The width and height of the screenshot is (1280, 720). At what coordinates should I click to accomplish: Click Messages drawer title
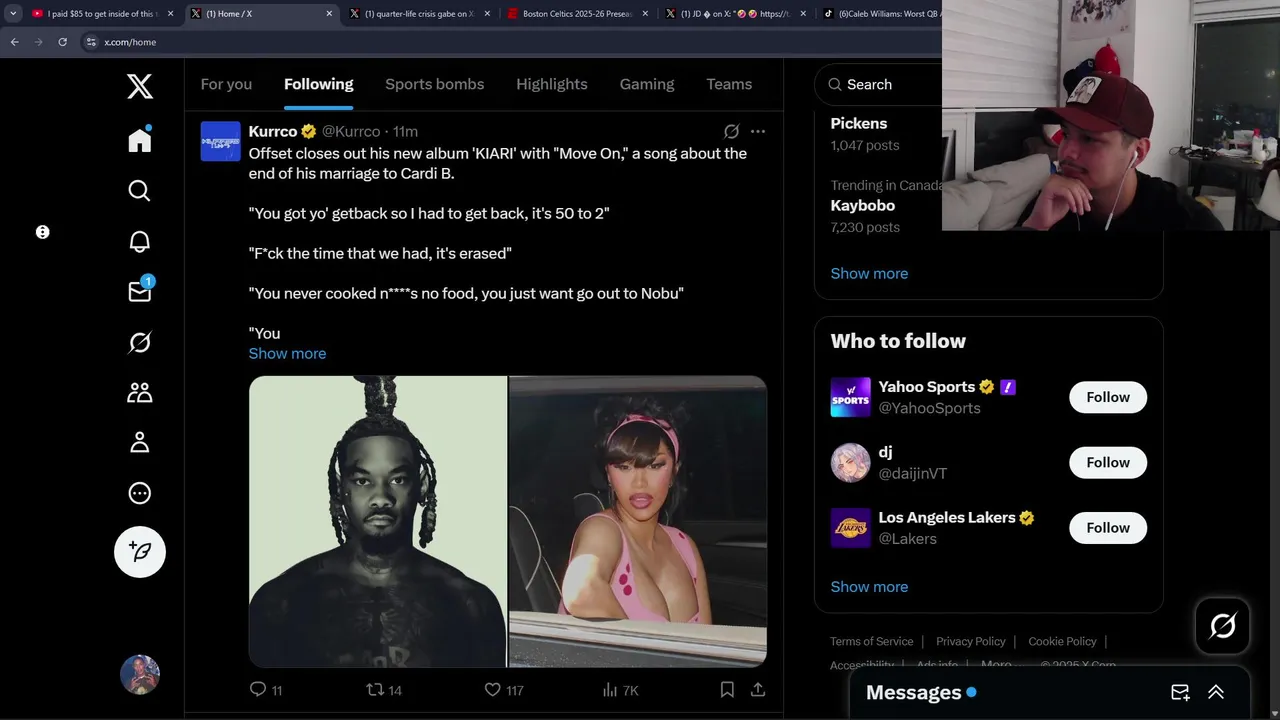tap(913, 692)
